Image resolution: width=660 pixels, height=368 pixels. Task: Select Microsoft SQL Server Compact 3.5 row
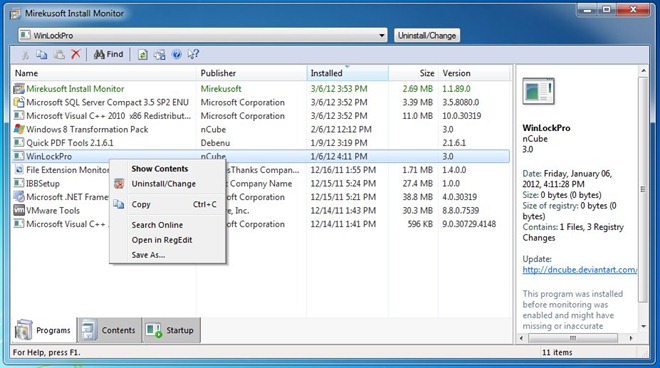point(261,102)
